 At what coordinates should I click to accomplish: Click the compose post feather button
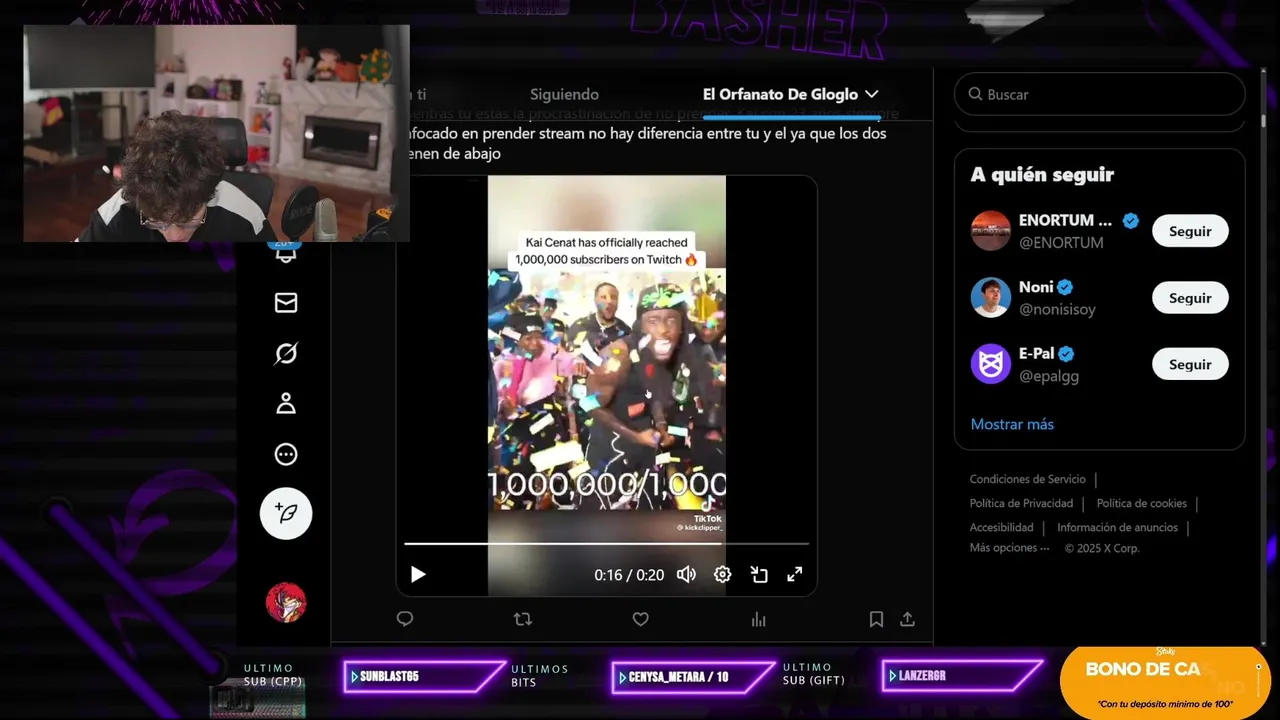(286, 514)
